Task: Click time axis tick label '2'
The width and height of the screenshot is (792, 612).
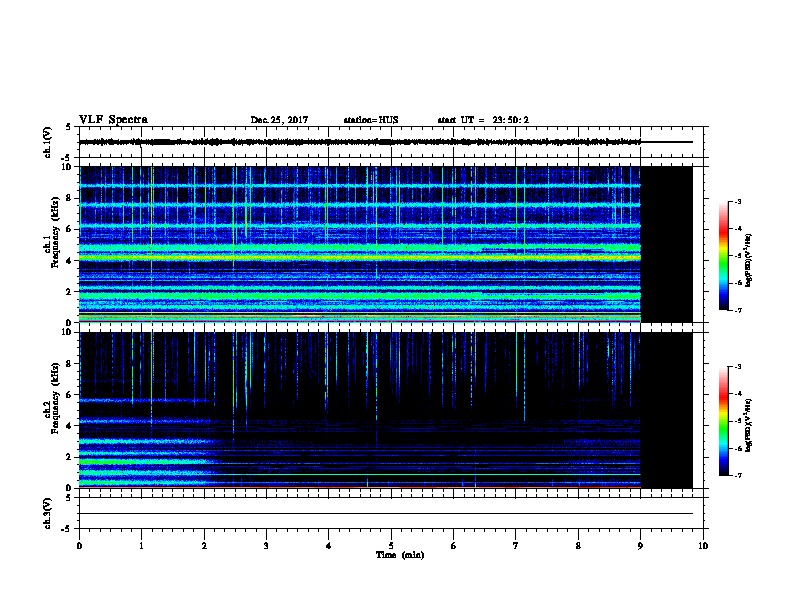Action: [204, 545]
